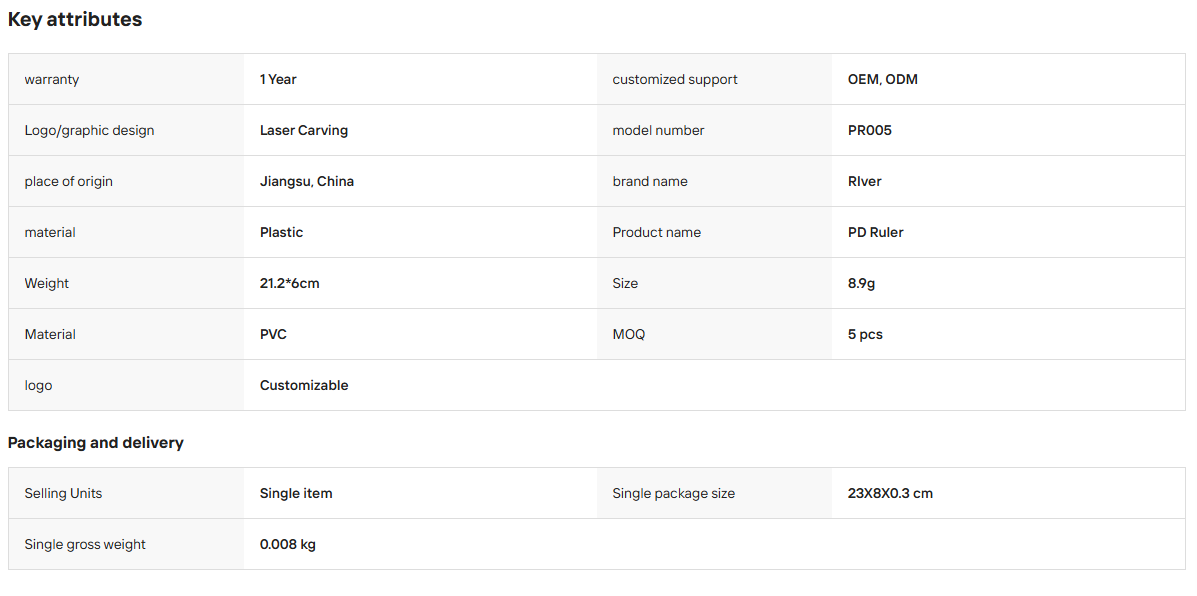Click the 'PD Ruler' value
The image size is (1197, 596).
tap(876, 233)
